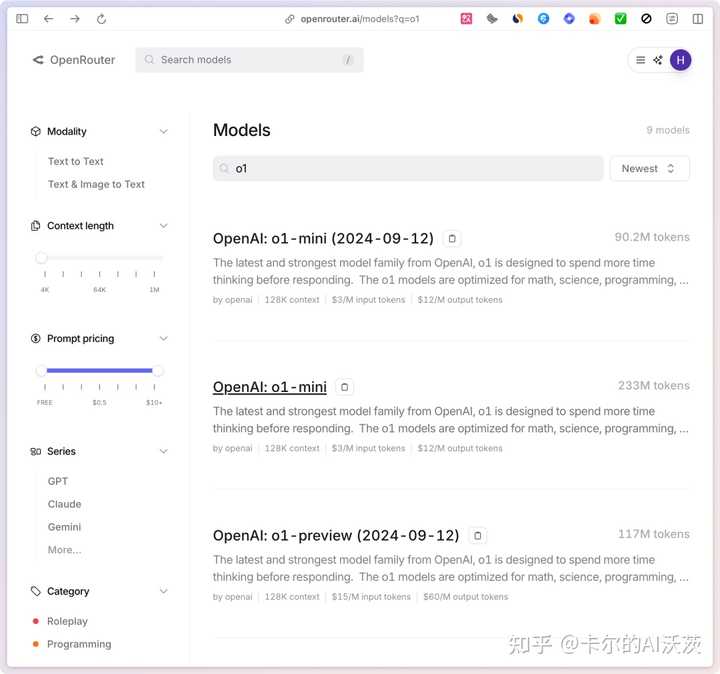This screenshot has height=674, width=720.
Task: Click the "90.2M tokens" label
Action: point(652,237)
